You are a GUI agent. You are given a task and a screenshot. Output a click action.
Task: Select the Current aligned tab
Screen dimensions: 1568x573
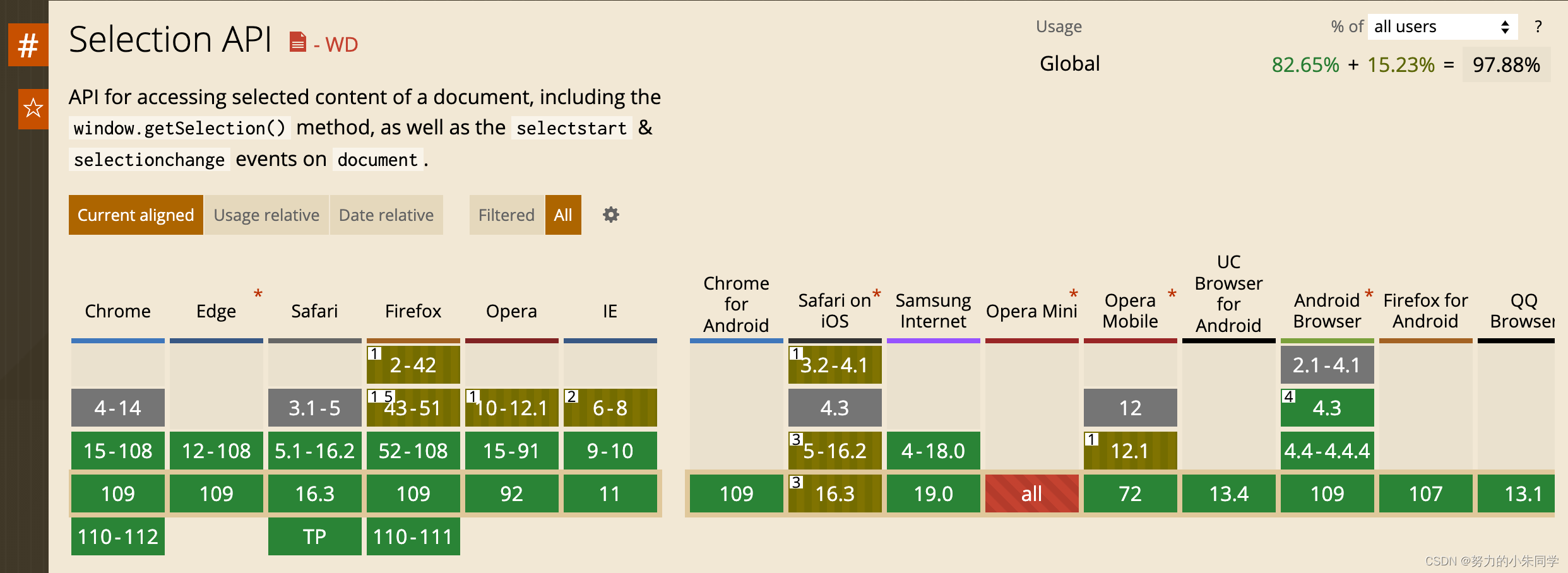pyautogui.click(x=135, y=215)
